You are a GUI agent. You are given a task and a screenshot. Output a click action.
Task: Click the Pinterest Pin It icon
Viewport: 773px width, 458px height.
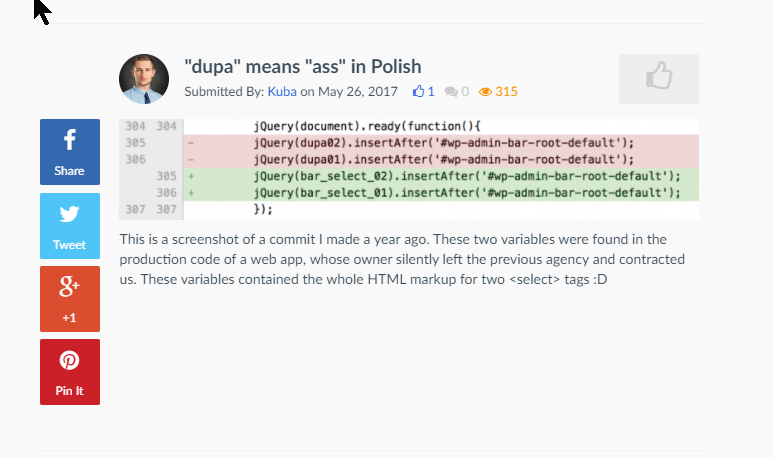[69, 362]
